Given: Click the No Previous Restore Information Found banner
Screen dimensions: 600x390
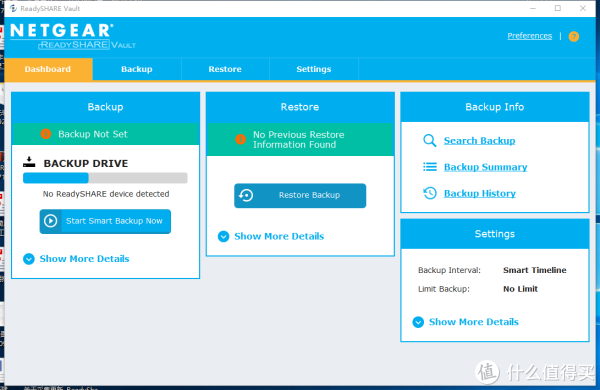Looking at the screenshot, I should tap(300, 139).
